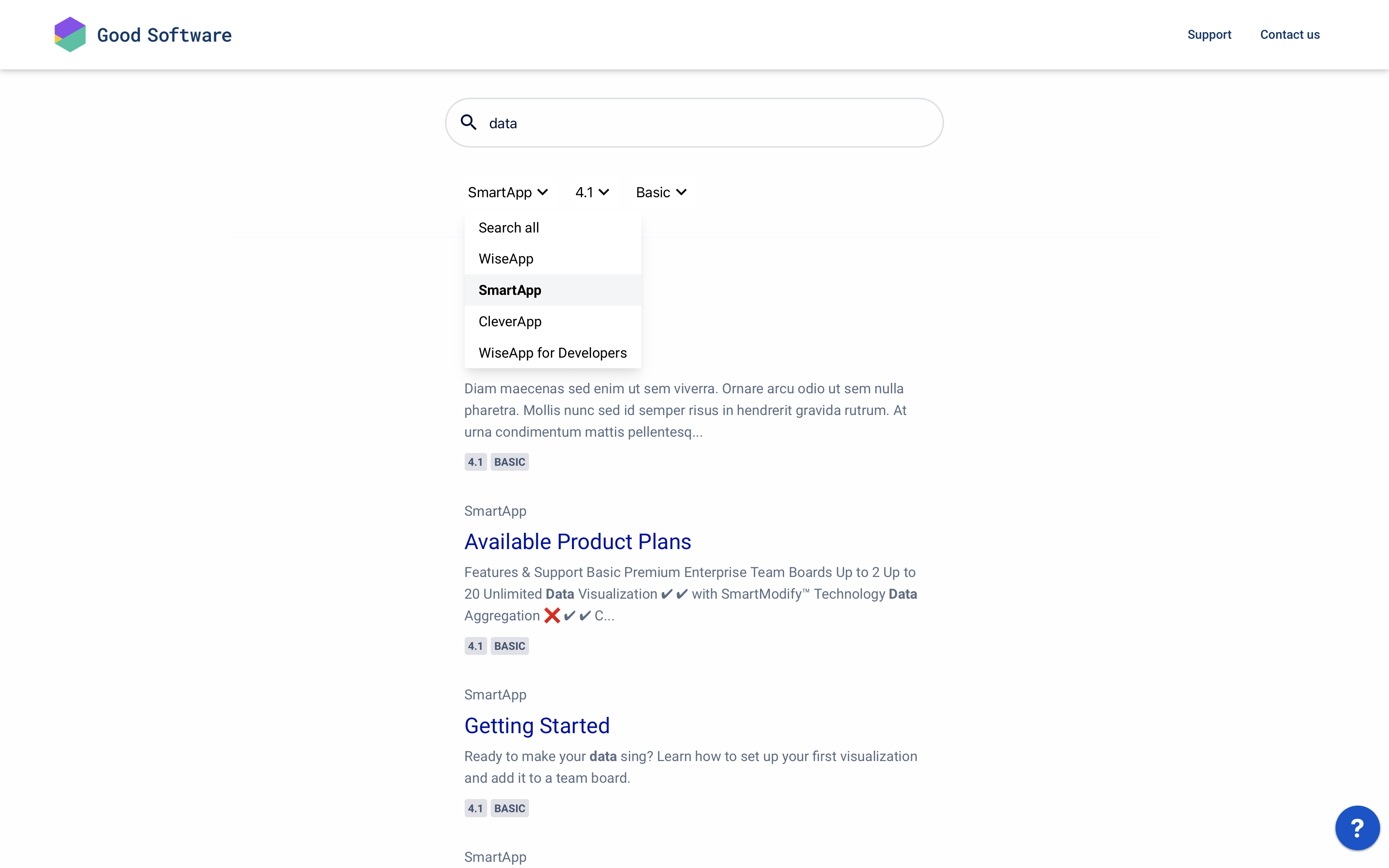Screen dimensions: 1389x868
Task: Click the magnifying glass search icon
Action: pos(468,122)
